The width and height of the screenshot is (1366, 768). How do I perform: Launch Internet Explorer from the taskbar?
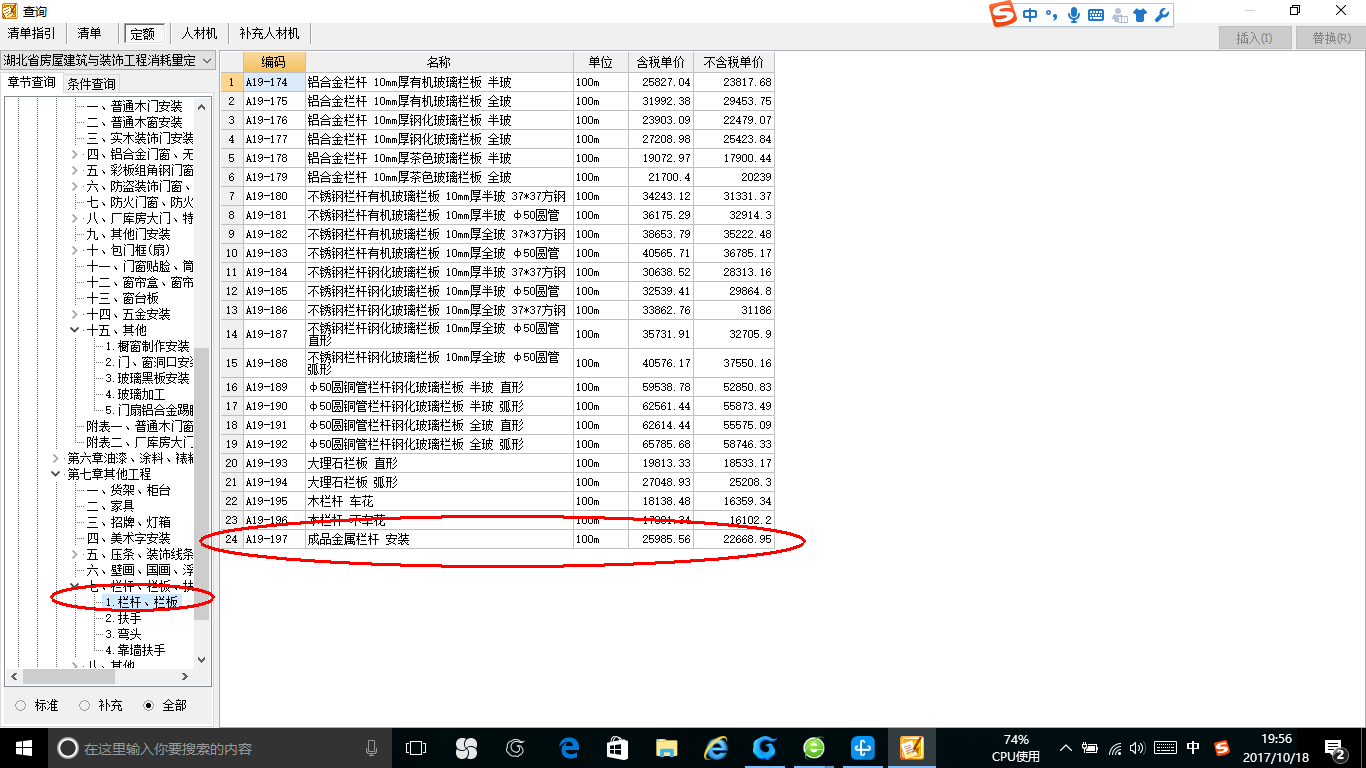(715, 748)
